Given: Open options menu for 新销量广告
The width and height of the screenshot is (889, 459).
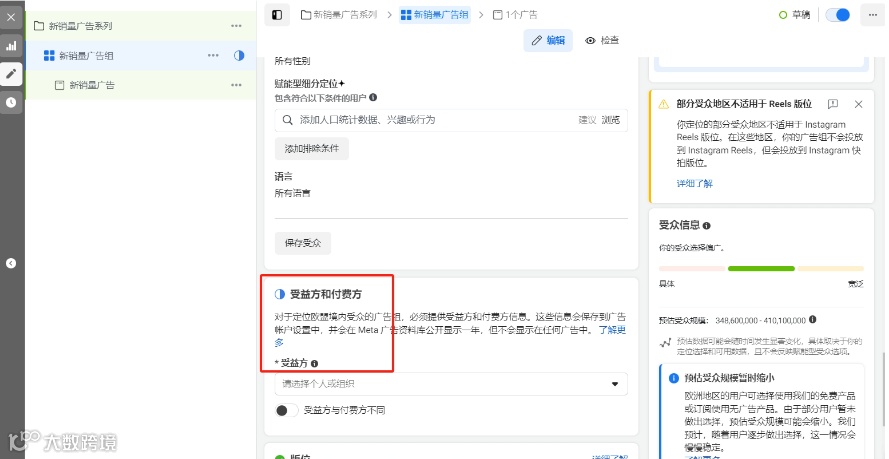Looking at the screenshot, I should click(x=236, y=85).
